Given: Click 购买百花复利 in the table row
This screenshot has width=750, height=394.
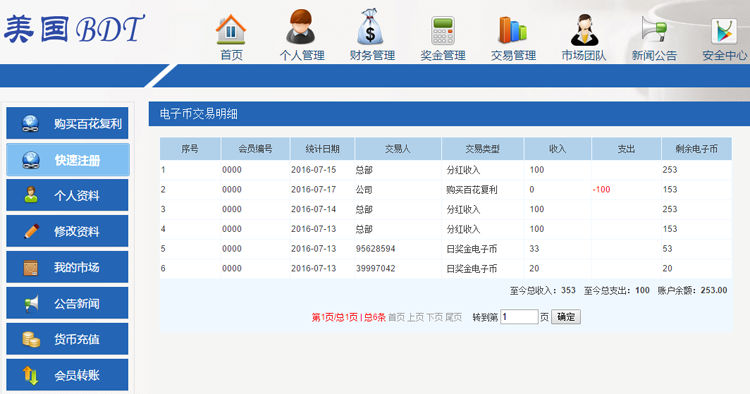Looking at the screenshot, I should [x=472, y=189].
